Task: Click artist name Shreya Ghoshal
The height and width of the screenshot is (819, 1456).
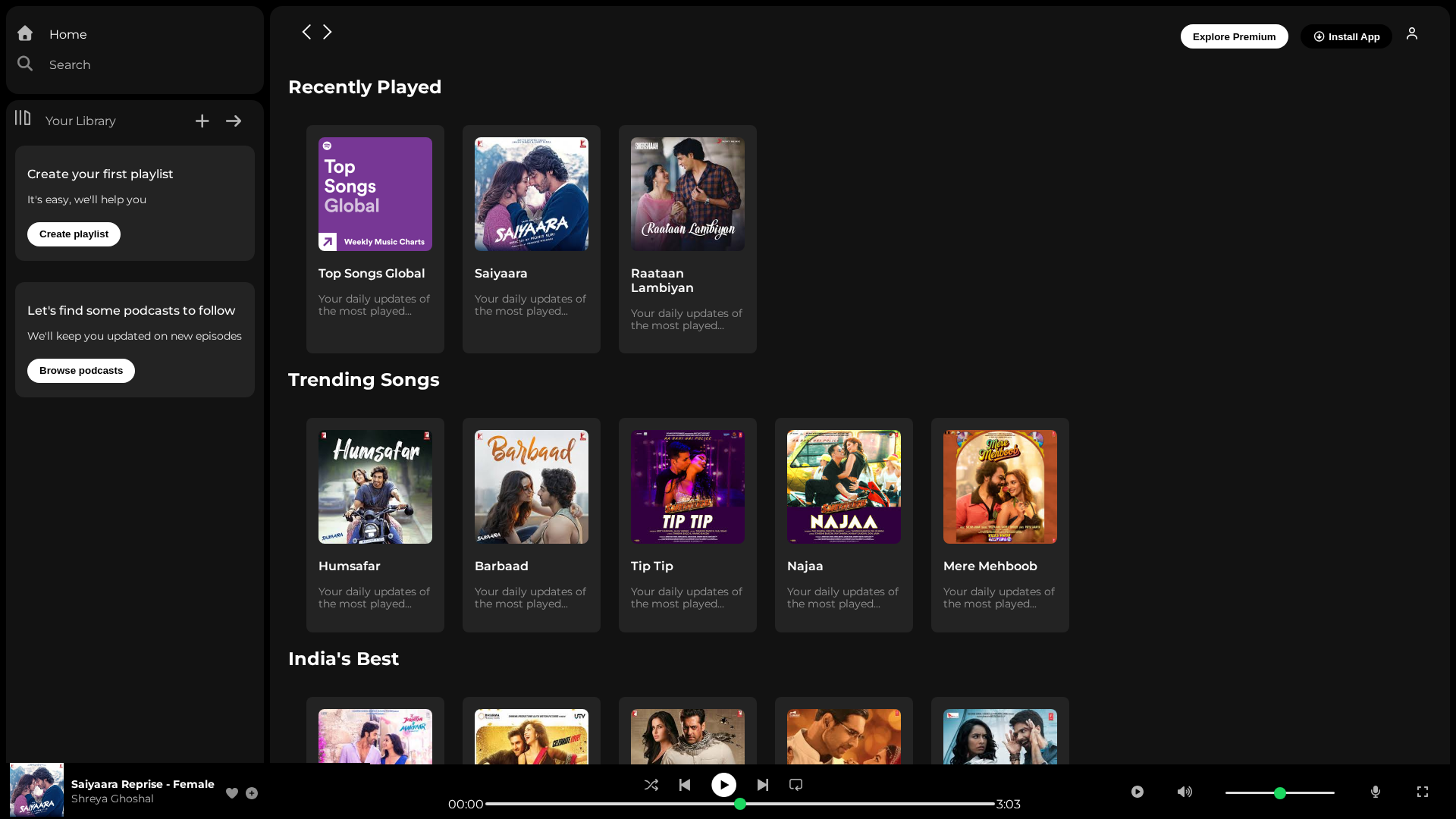Action: tap(112, 799)
